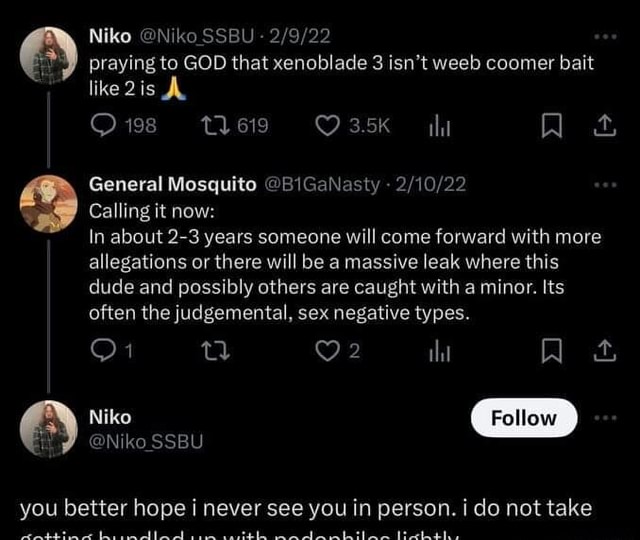
Task: Open @Niko_SSBU handle under bottom Niko name
Action: tap(146, 441)
